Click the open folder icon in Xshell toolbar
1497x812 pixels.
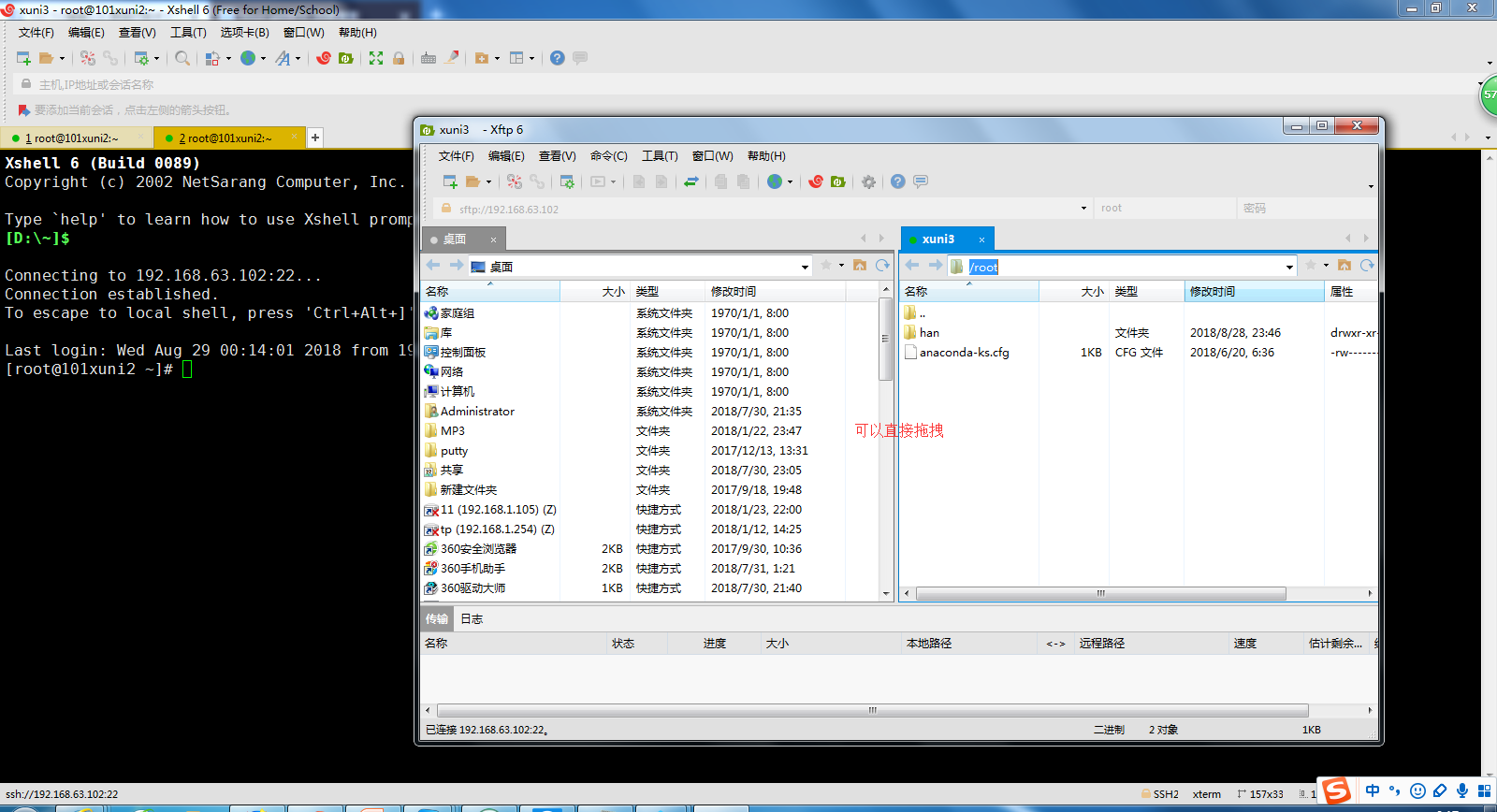[x=46, y=58]
